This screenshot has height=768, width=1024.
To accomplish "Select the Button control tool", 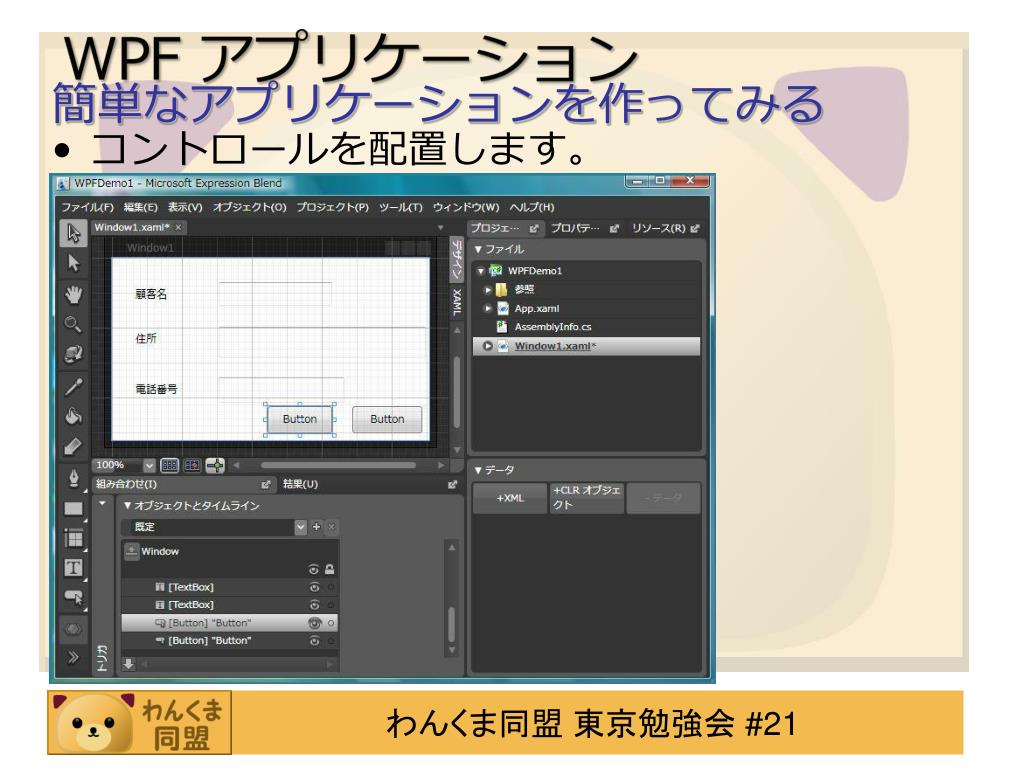I will click(x=74, y=598).
